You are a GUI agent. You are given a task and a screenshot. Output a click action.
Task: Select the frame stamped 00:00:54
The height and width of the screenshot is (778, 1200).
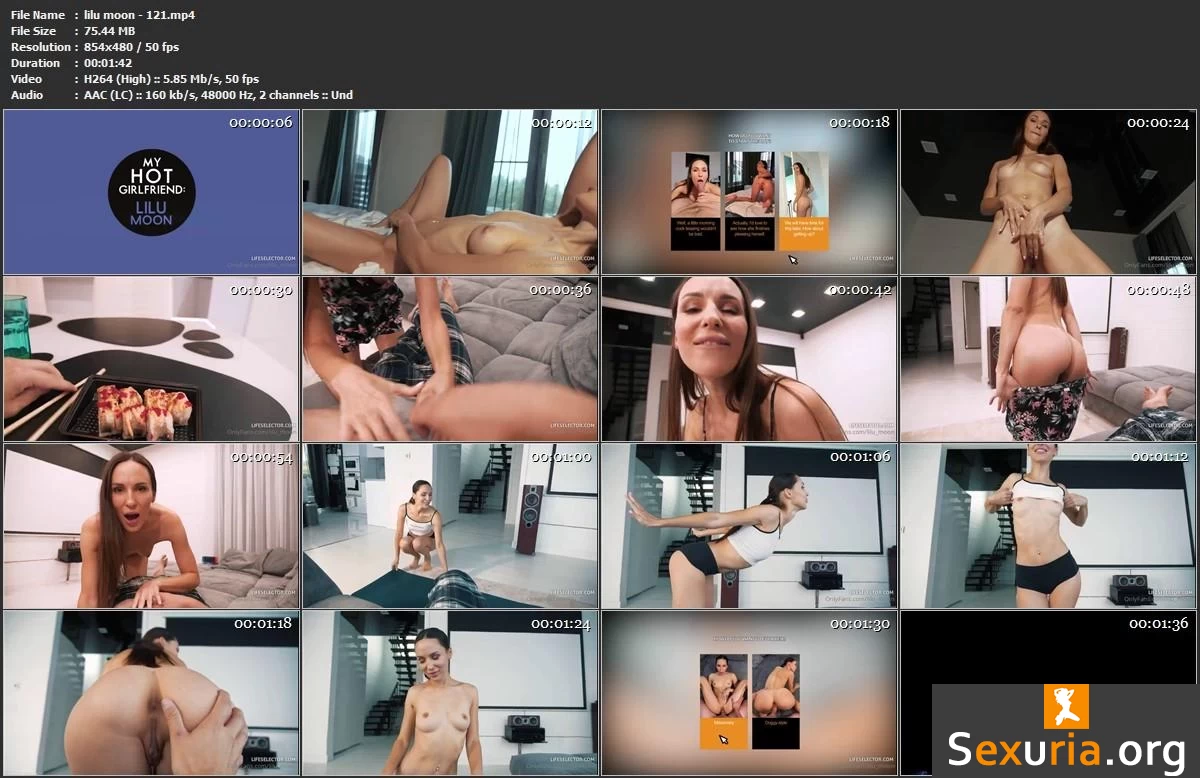tap(151, 526)
